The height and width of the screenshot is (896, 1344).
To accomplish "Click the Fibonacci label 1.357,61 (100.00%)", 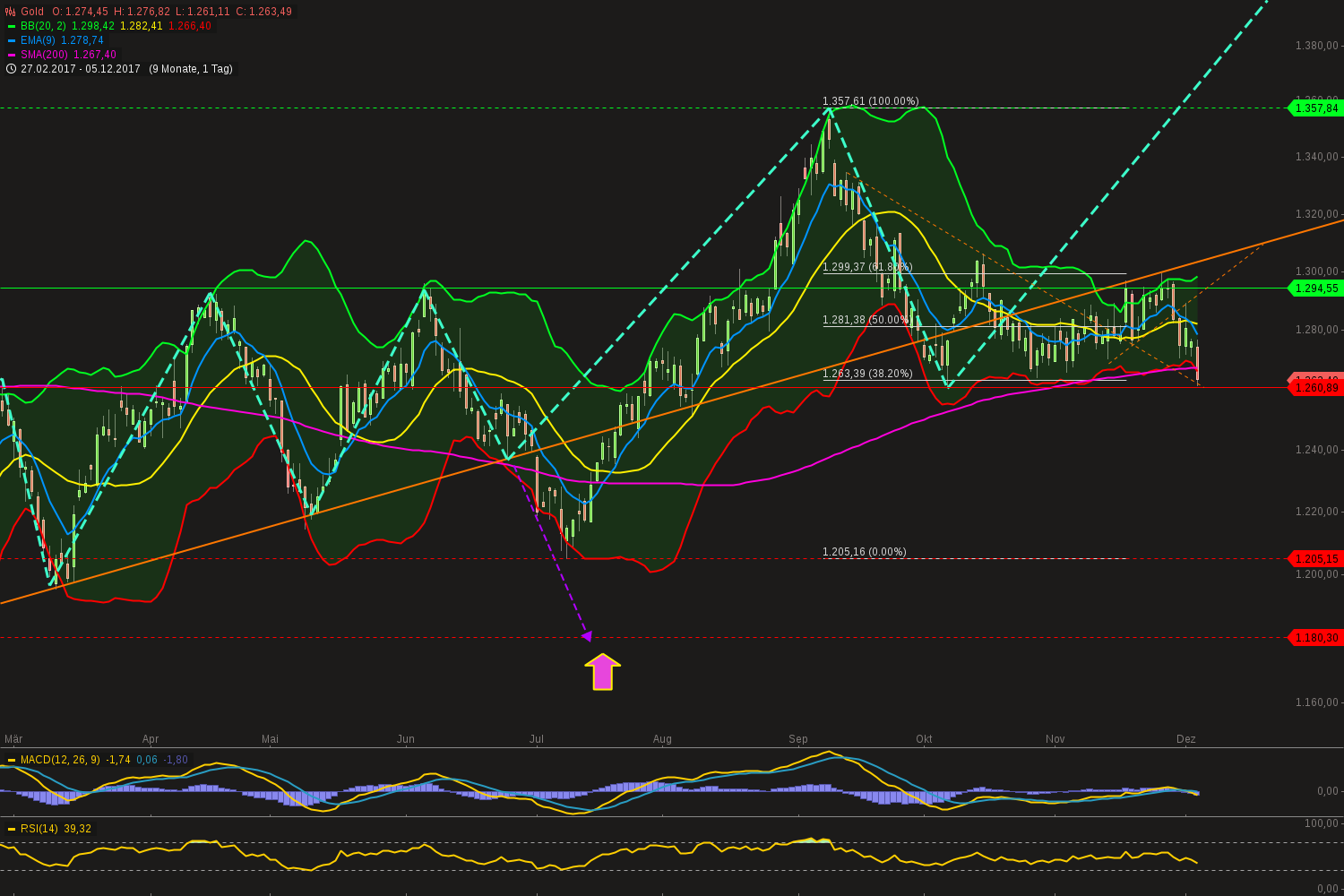I will 871,101.
